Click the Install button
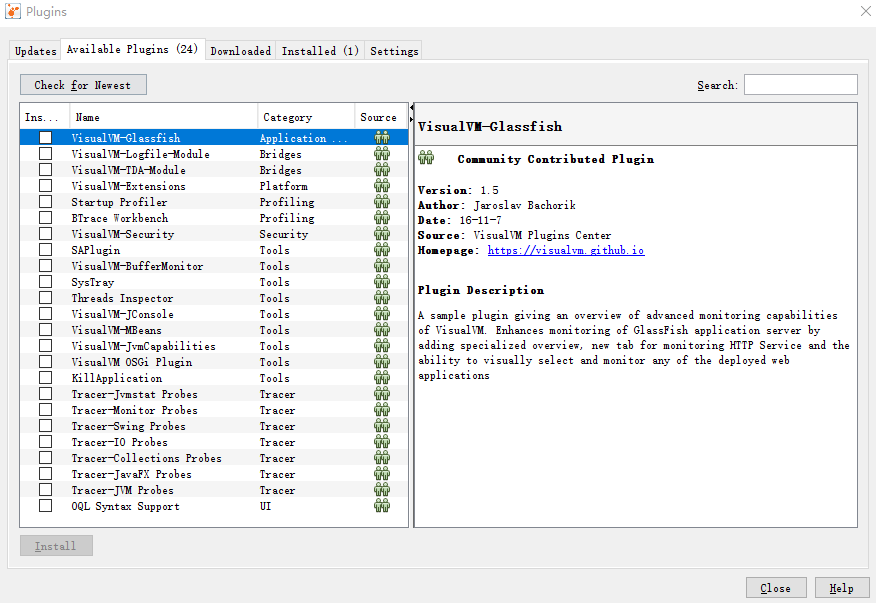Image resolution: width=876 pixels, height=603 pixels. pos(56,545)
